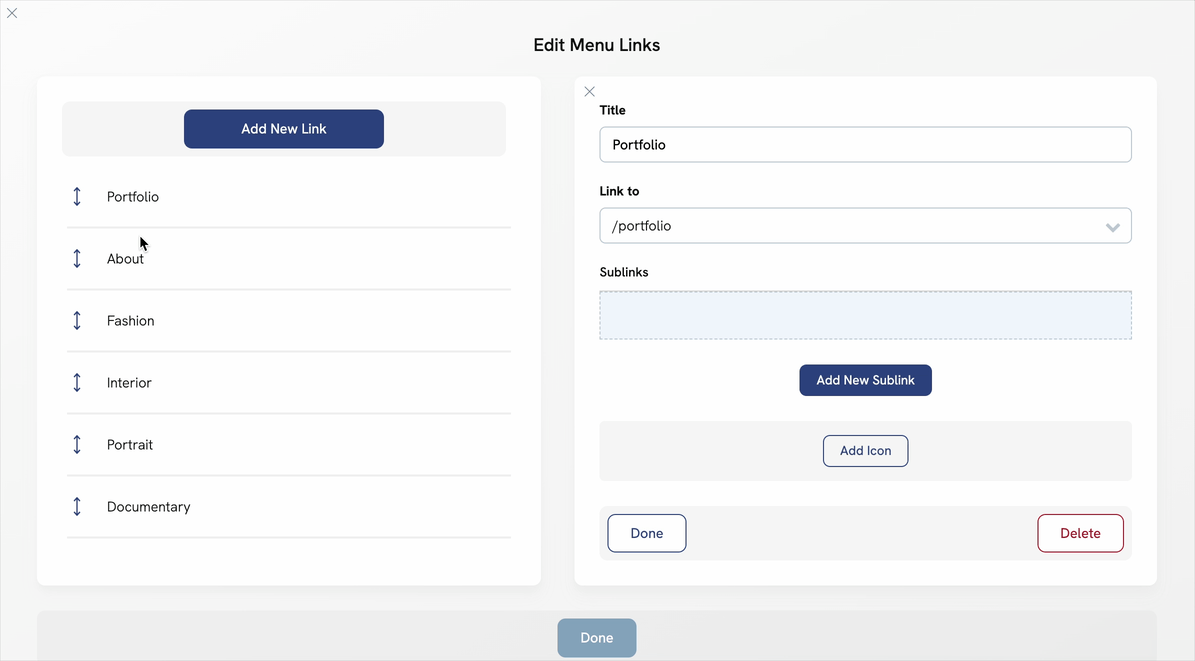Viewport: 1195px width, 661px height.
Task: Select the Portfolio menu link
Action: pyautogui.click(x=133, y=197)
